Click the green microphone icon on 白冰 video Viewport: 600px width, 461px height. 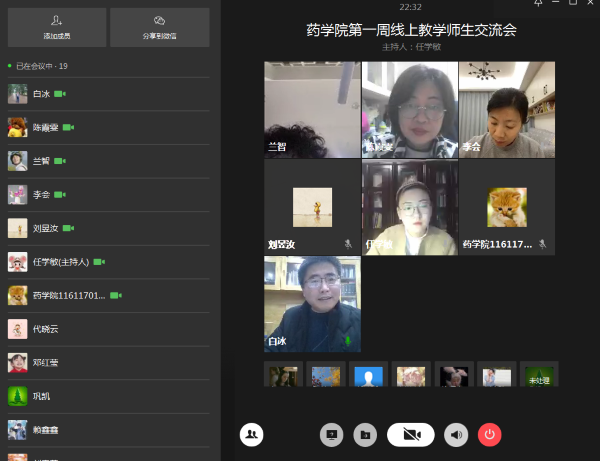348,341
